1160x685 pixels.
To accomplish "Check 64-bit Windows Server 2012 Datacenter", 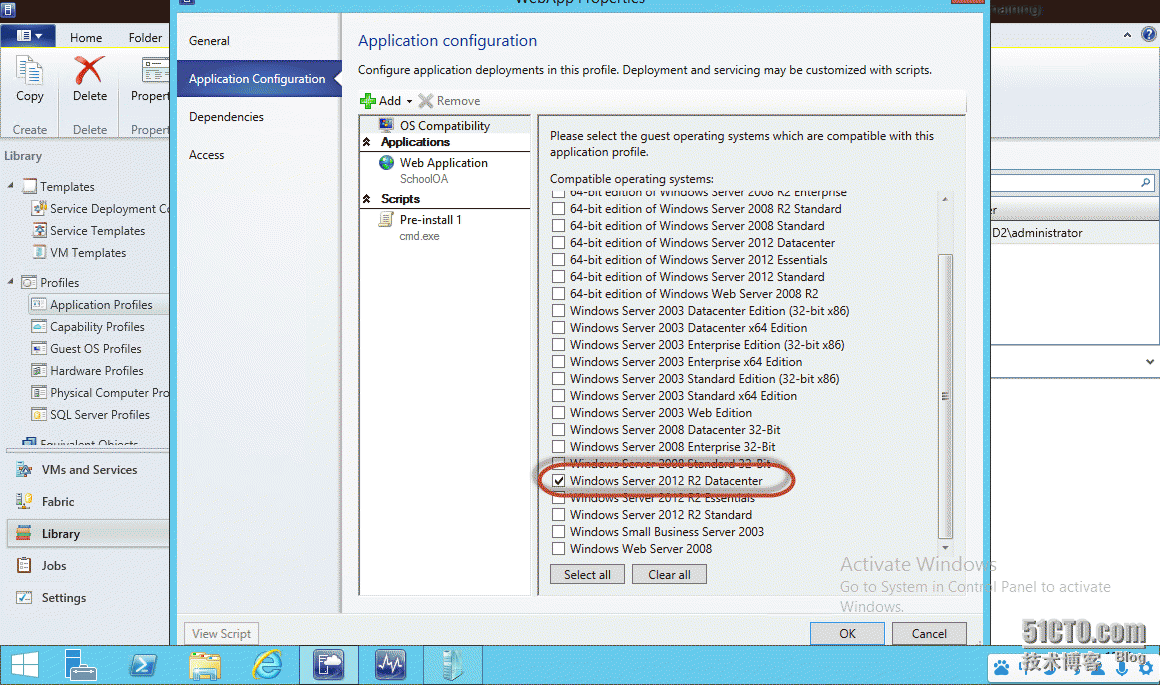I will [x=559, y=243].
